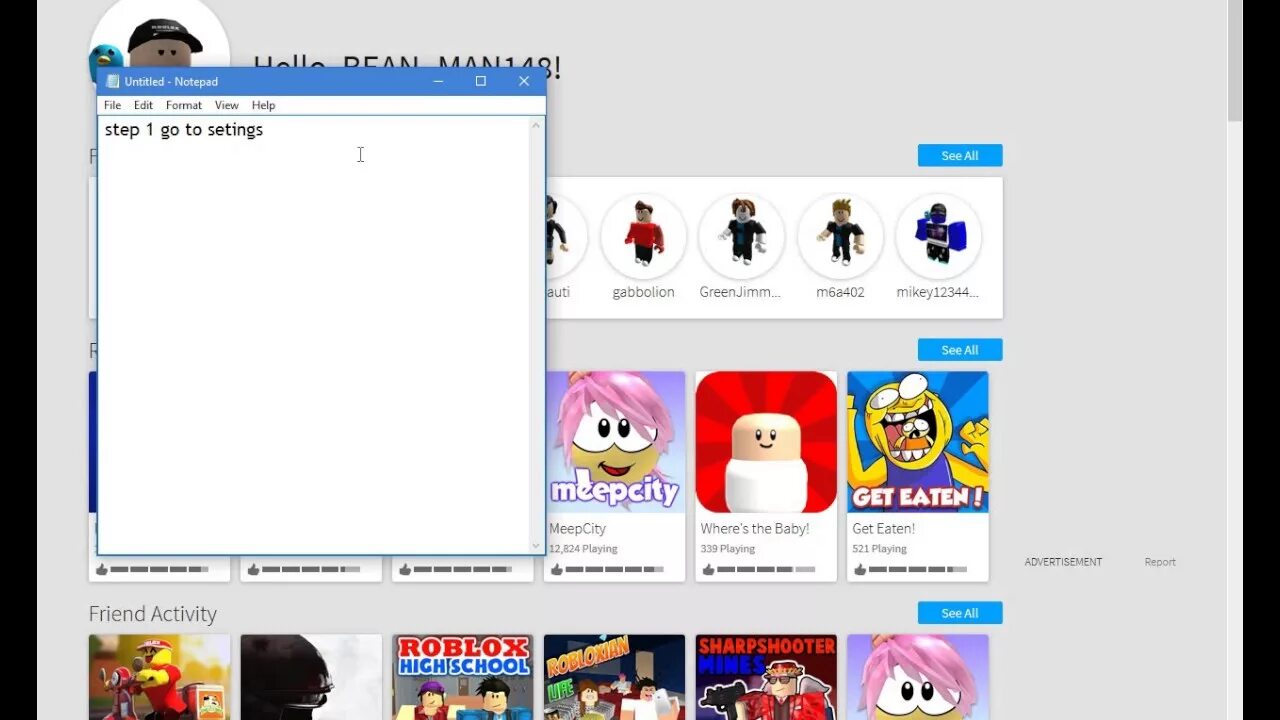Open the MeepCity game thumbnail
The image size is (1280, 720).
(x=615, y=442)
